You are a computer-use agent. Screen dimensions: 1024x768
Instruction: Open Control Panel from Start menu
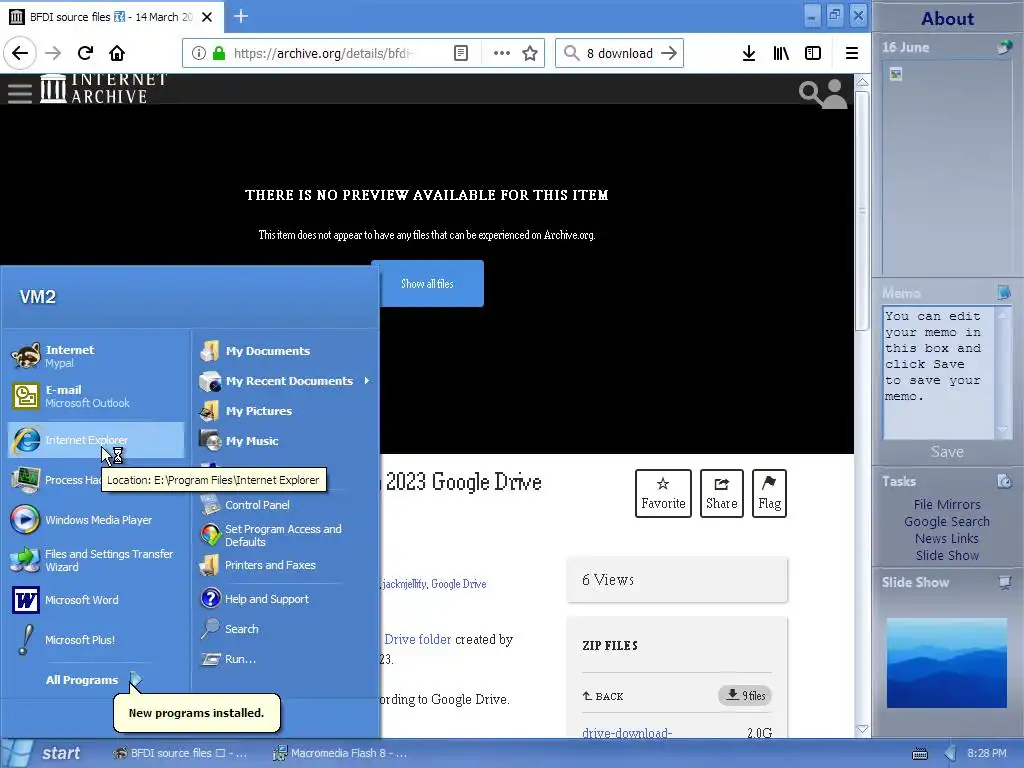286,505
